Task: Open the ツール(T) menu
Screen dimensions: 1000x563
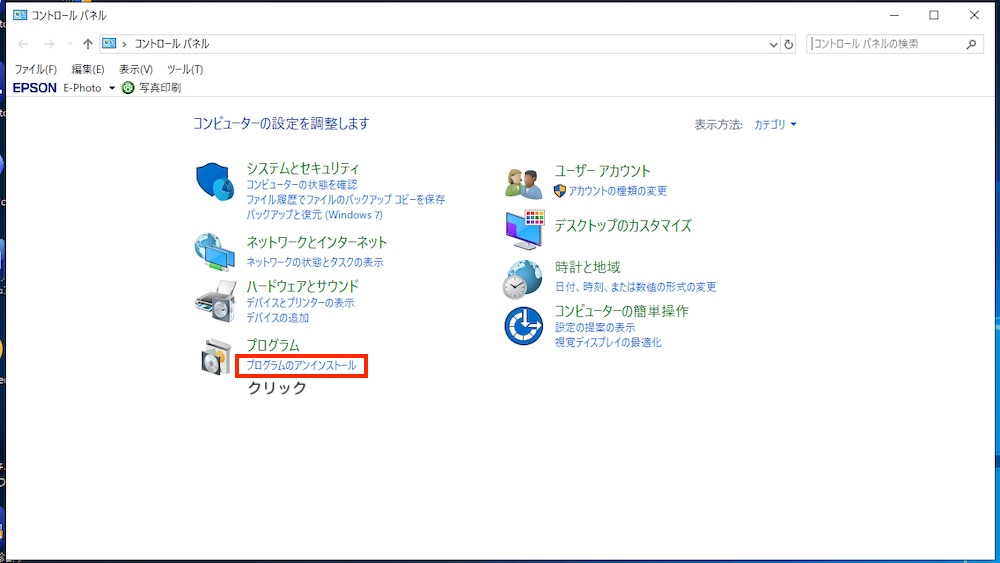Action: pyautogui.click(x=185, y=69)
